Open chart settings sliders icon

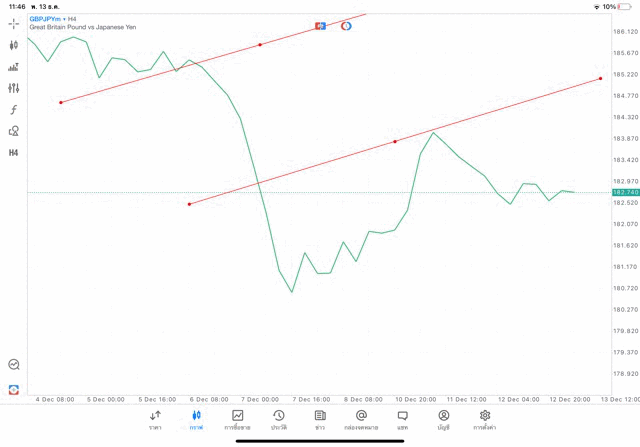[x=14, y=88]
